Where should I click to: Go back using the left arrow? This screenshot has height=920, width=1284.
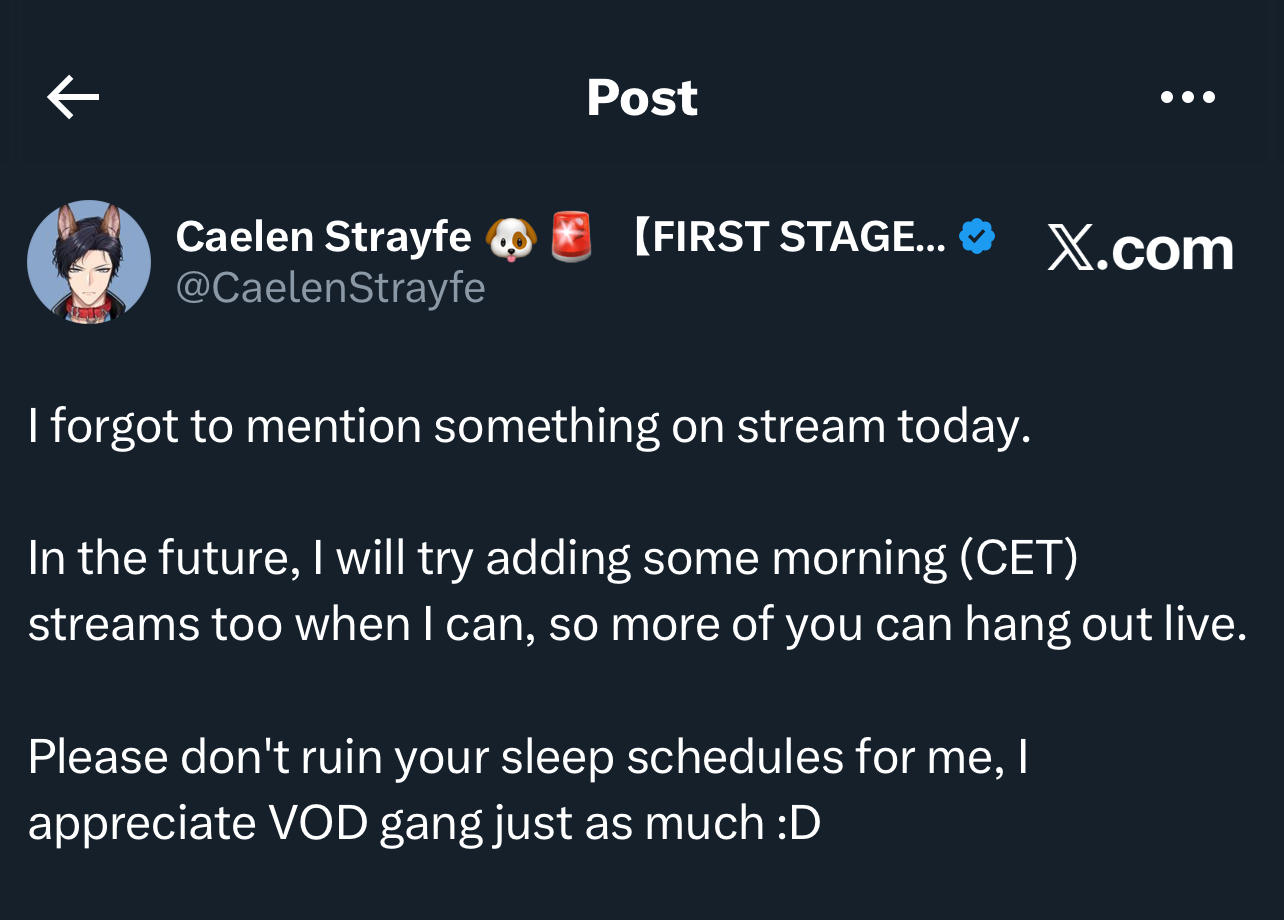click(73, 98)
